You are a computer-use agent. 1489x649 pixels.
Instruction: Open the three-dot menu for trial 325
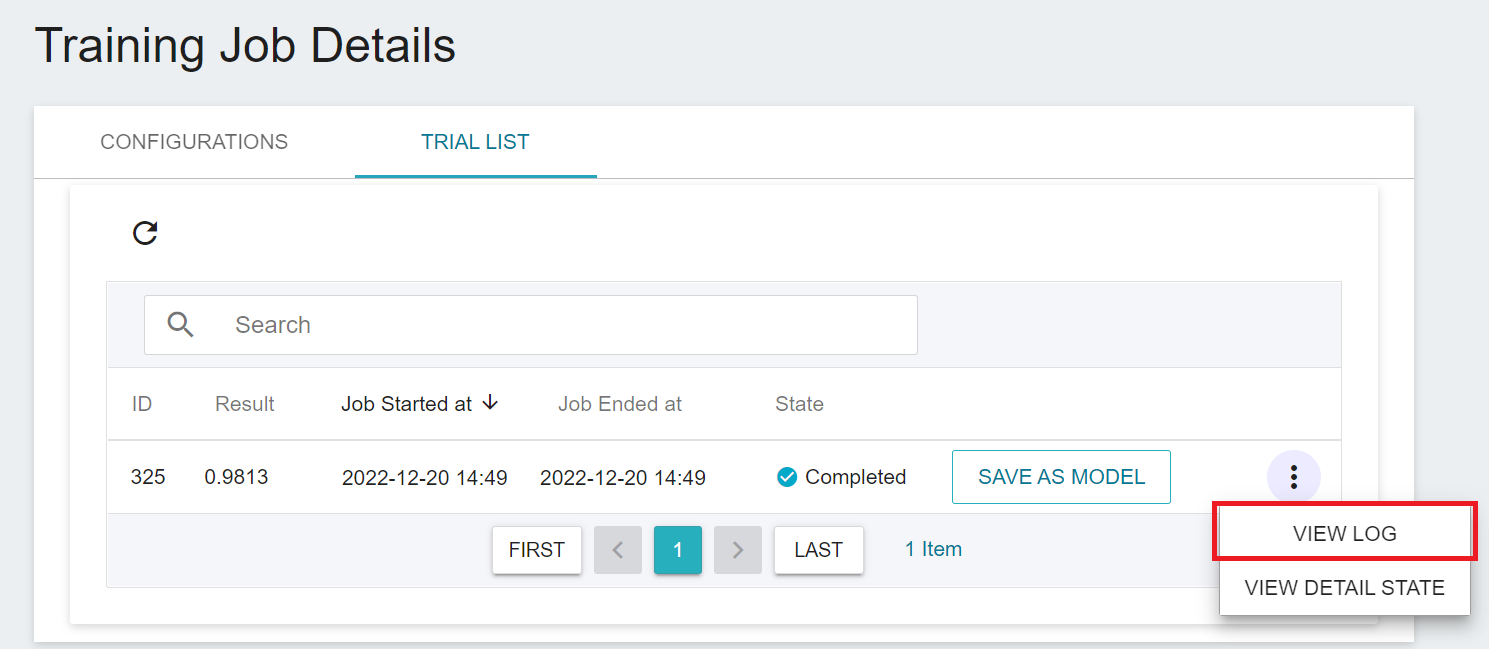[x=1294, y=477]
